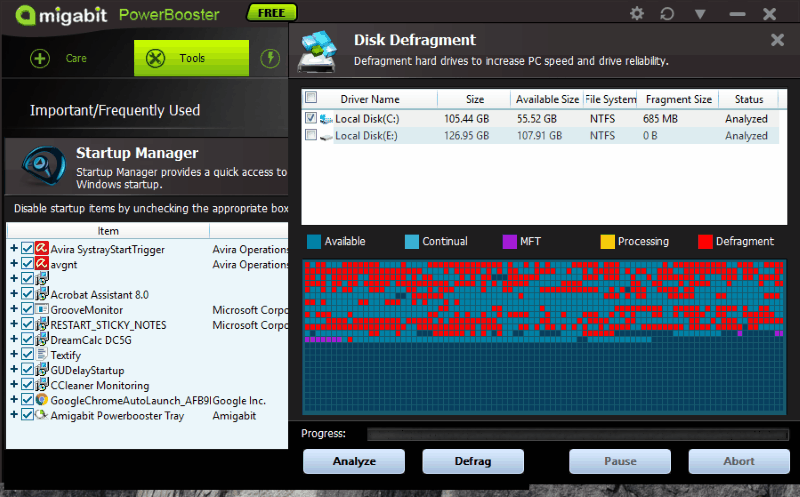Viewport: 800px width, 497px height.
Task: Switch to the Tools tab
Action: [x=191, y=58]
